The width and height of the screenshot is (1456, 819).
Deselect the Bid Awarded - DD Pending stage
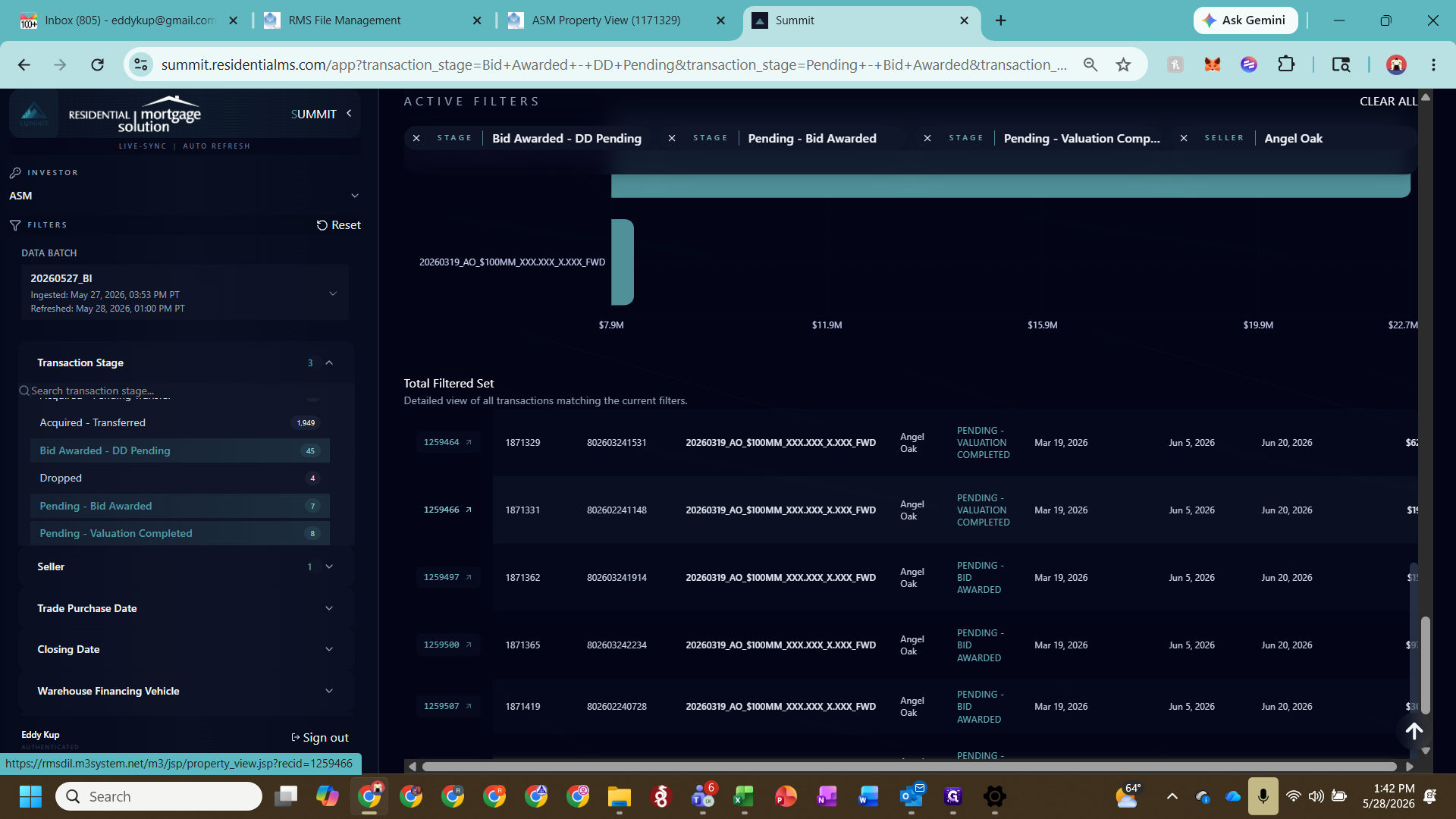[180, 450]
